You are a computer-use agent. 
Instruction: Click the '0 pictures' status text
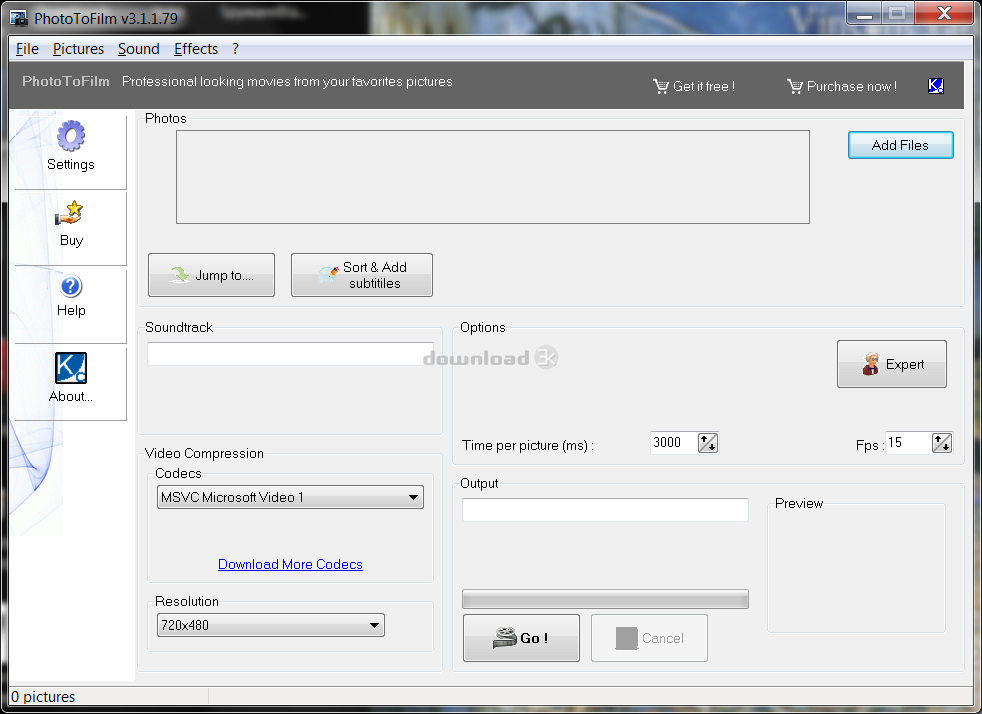43,696
